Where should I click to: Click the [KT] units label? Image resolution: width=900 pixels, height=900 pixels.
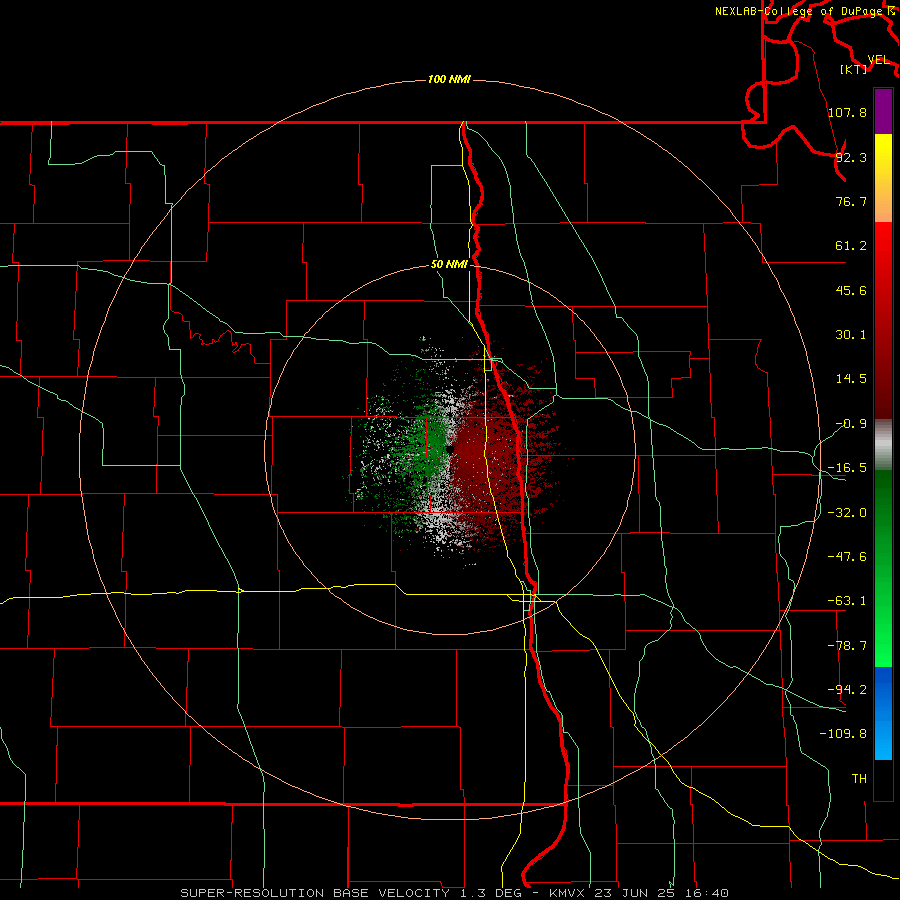854,69
